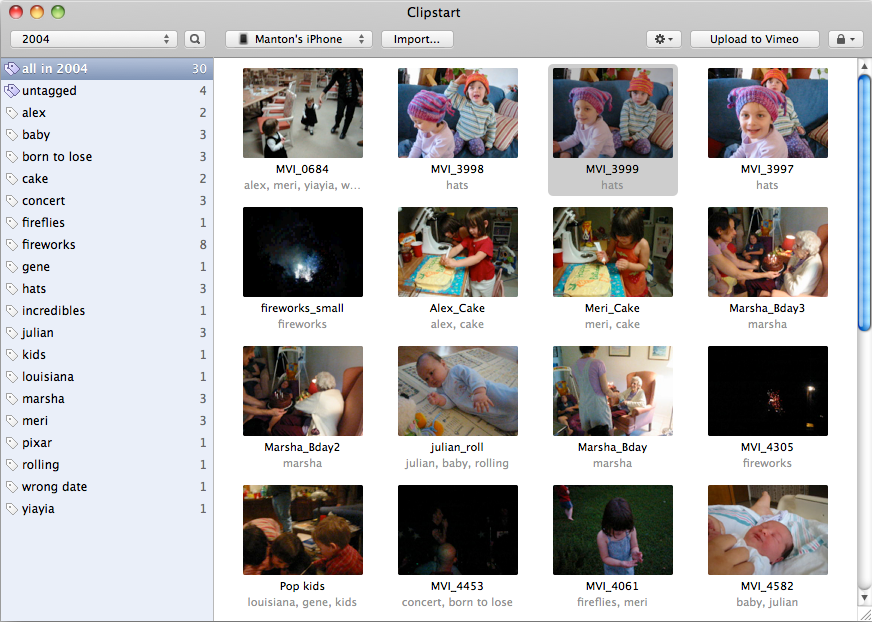Click tag icon beside hats
The width and height of the screenshot is (872, 622).
tap(12, 289)
